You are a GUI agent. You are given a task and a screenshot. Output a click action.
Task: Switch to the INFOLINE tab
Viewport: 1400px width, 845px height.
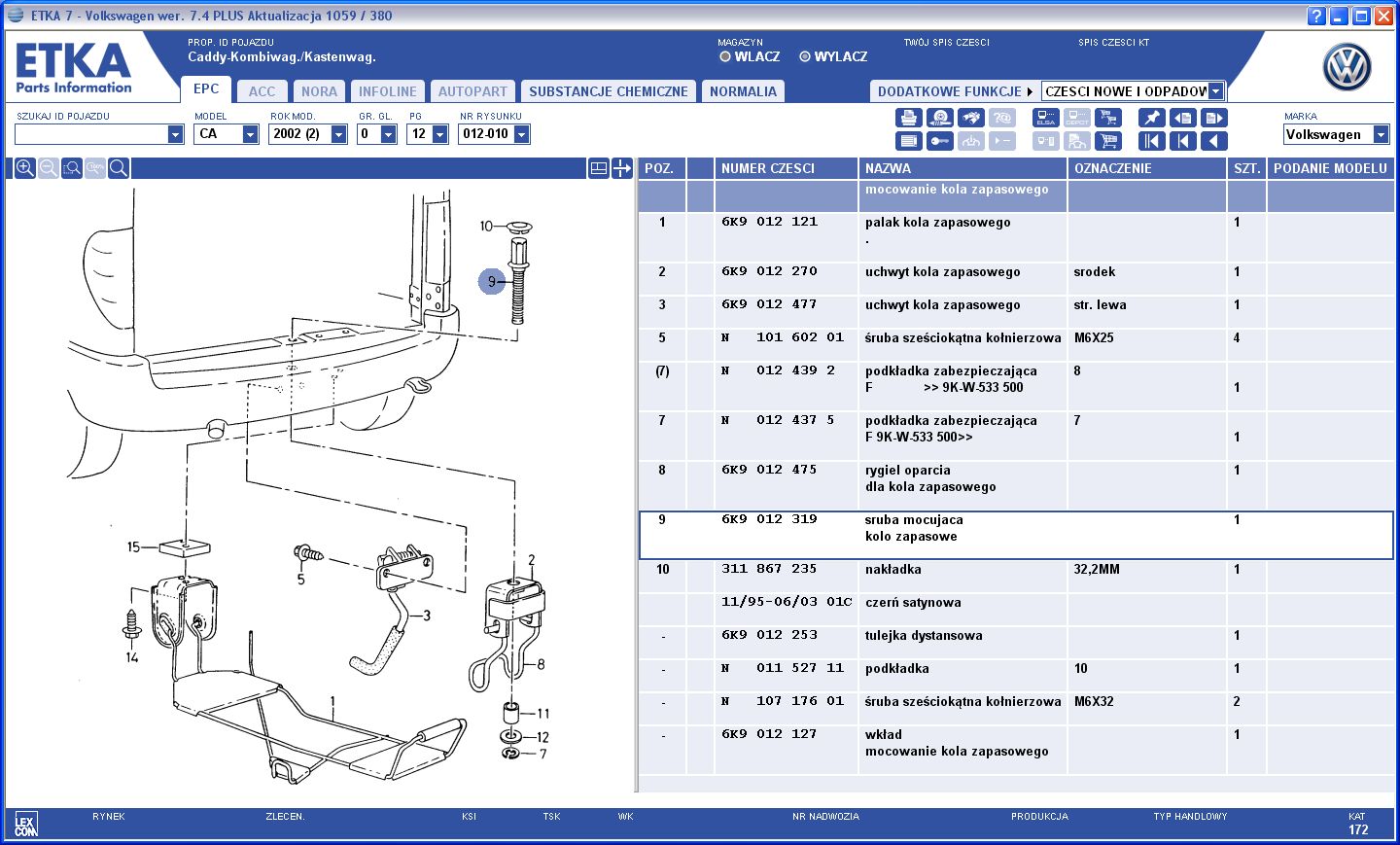tap(387, 91)
